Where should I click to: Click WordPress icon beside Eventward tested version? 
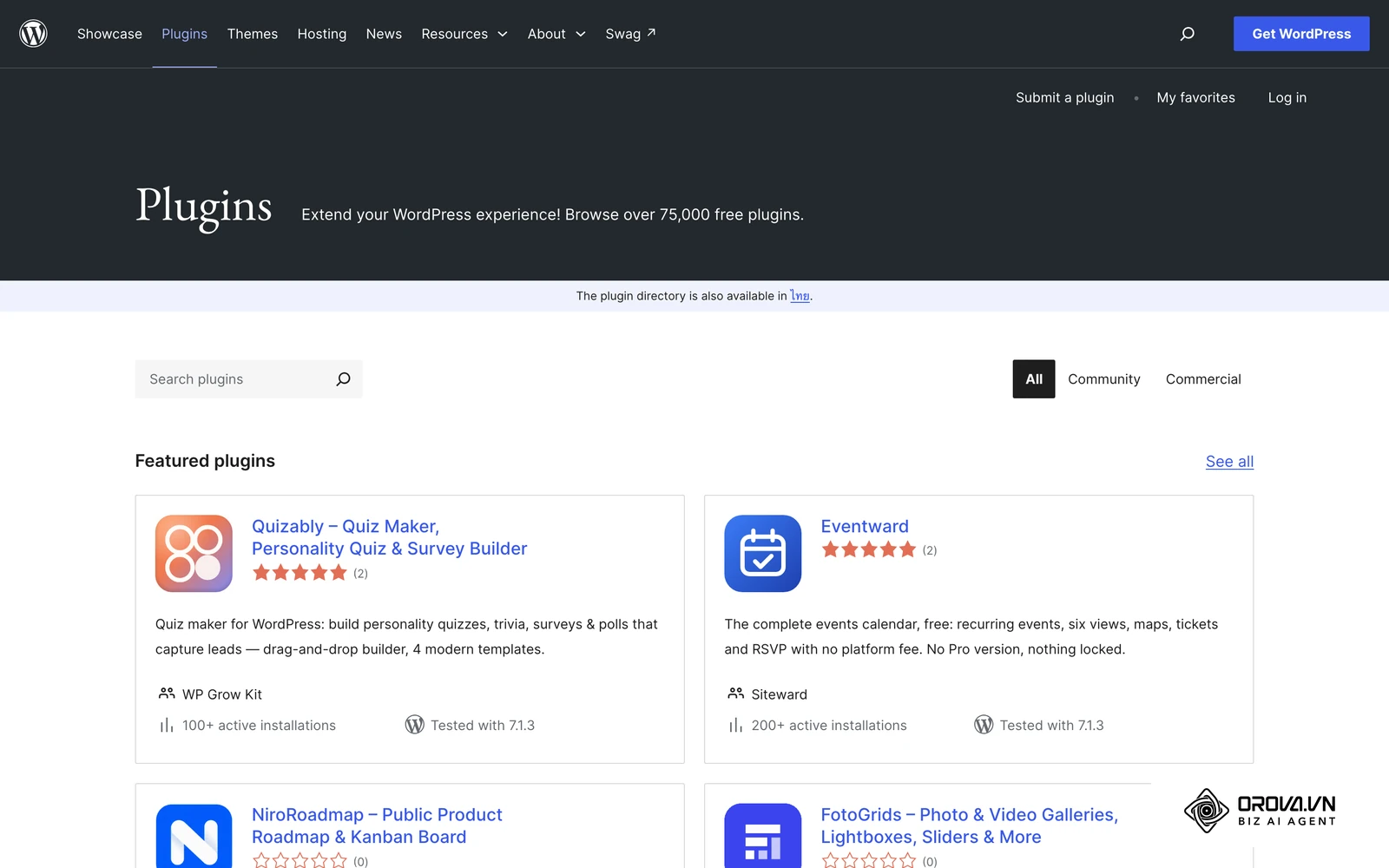click(x=984, y=725)
